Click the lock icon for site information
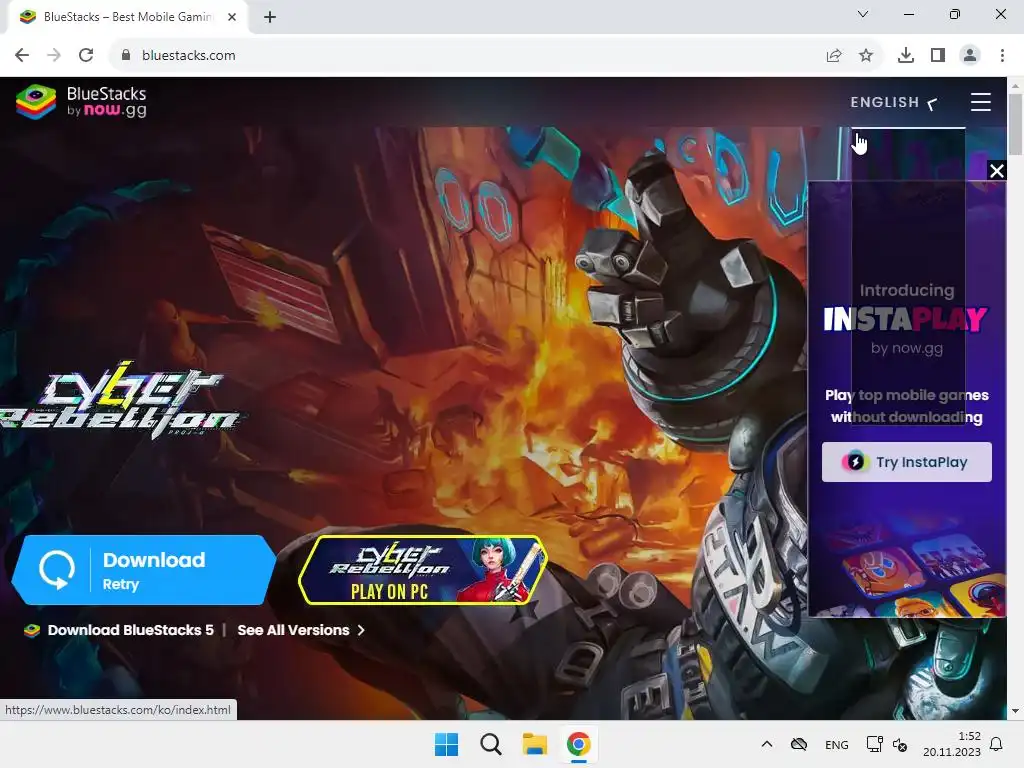1024x768 pixels. [x=126, y=56]
